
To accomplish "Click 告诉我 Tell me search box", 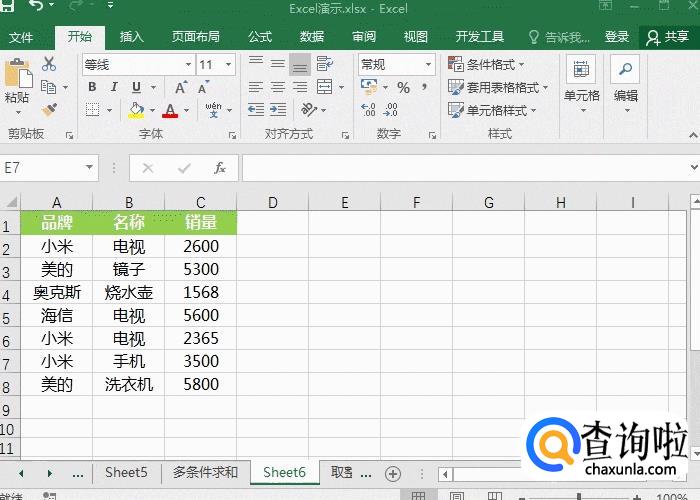I will tap(559, 37).
